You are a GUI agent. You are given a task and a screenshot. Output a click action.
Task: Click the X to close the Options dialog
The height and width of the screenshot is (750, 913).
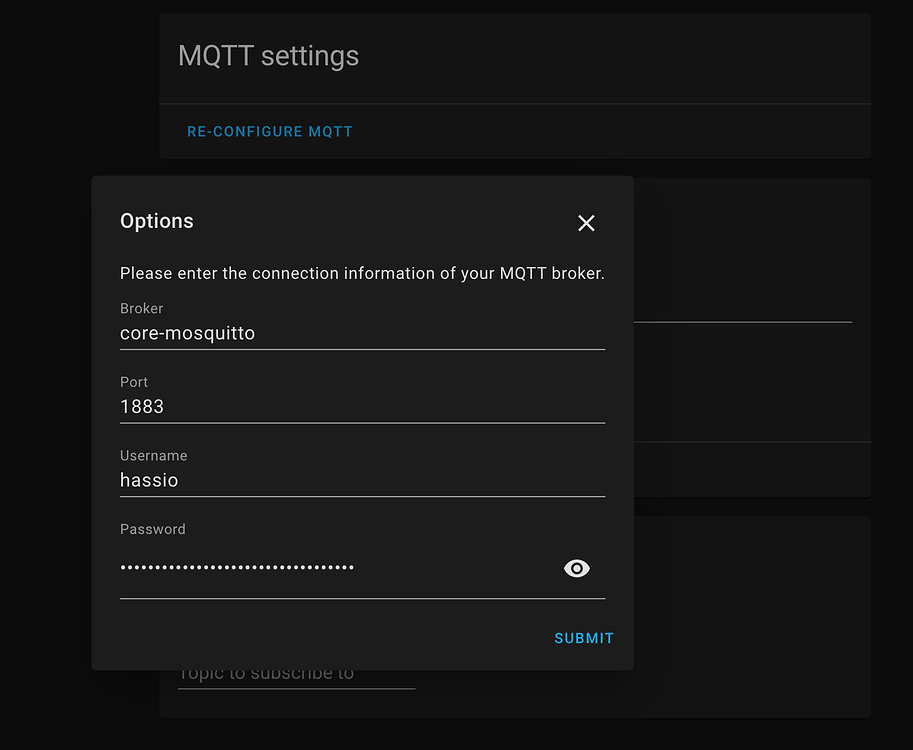pyautogui.click(x=586, y=223)
